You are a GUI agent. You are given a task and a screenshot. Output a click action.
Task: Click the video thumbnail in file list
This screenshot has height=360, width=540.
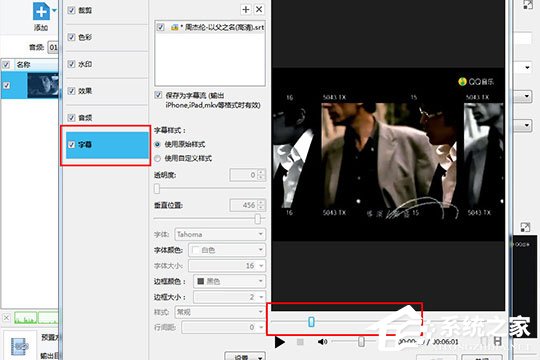coord(43,85)
